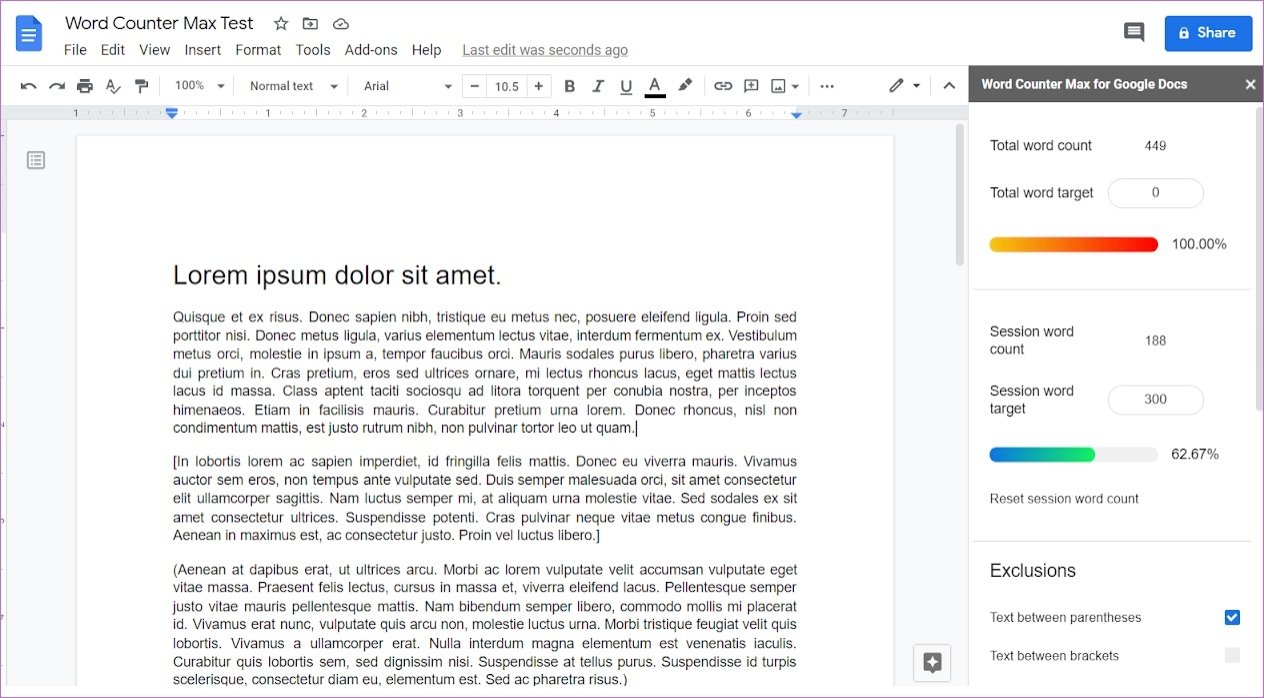Click the session word count value 188
This screenshot has height=698, width=1264.
point(1155,341)
